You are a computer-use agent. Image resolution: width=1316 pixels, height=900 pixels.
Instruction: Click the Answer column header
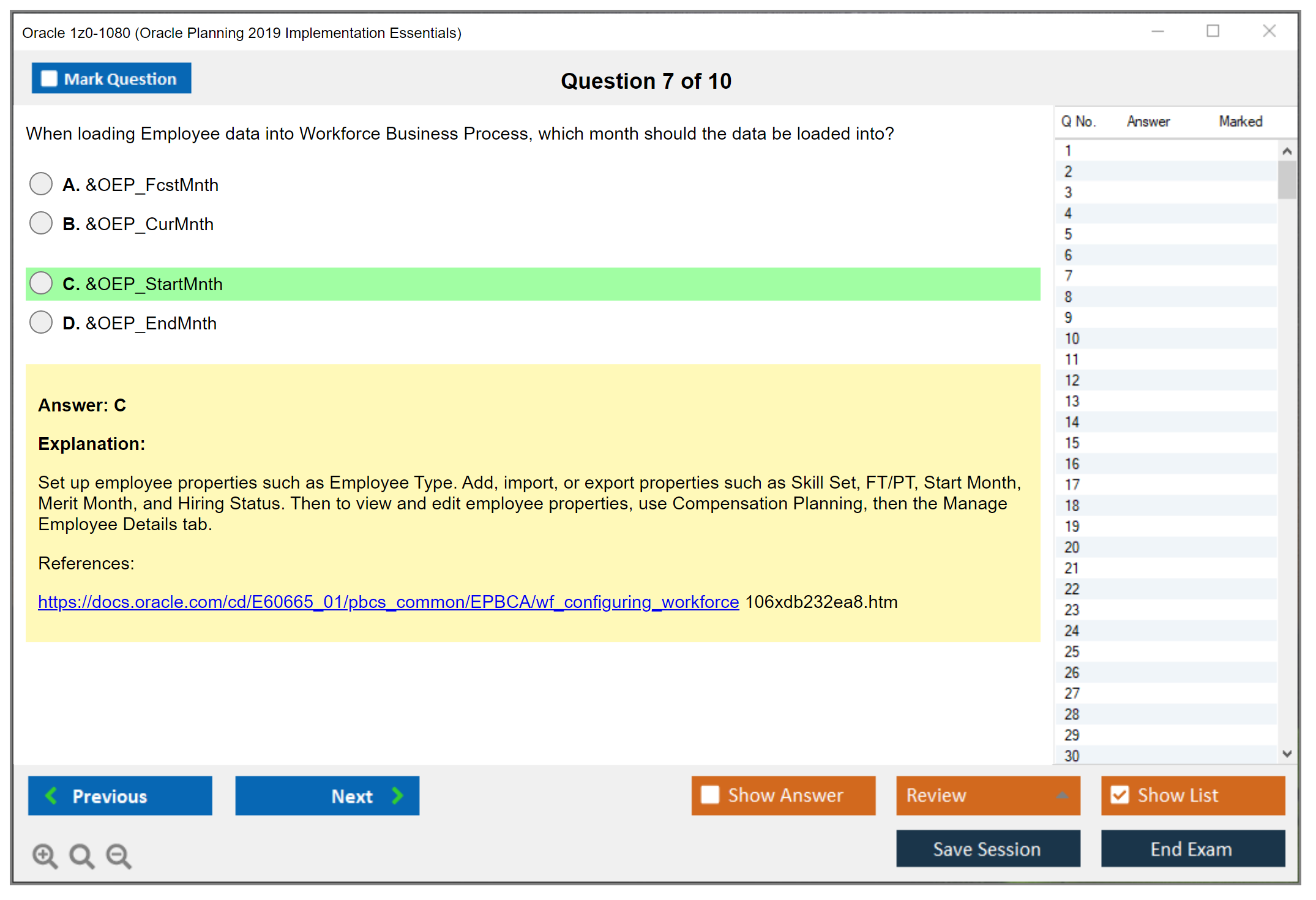click(x=1148, y=121)
